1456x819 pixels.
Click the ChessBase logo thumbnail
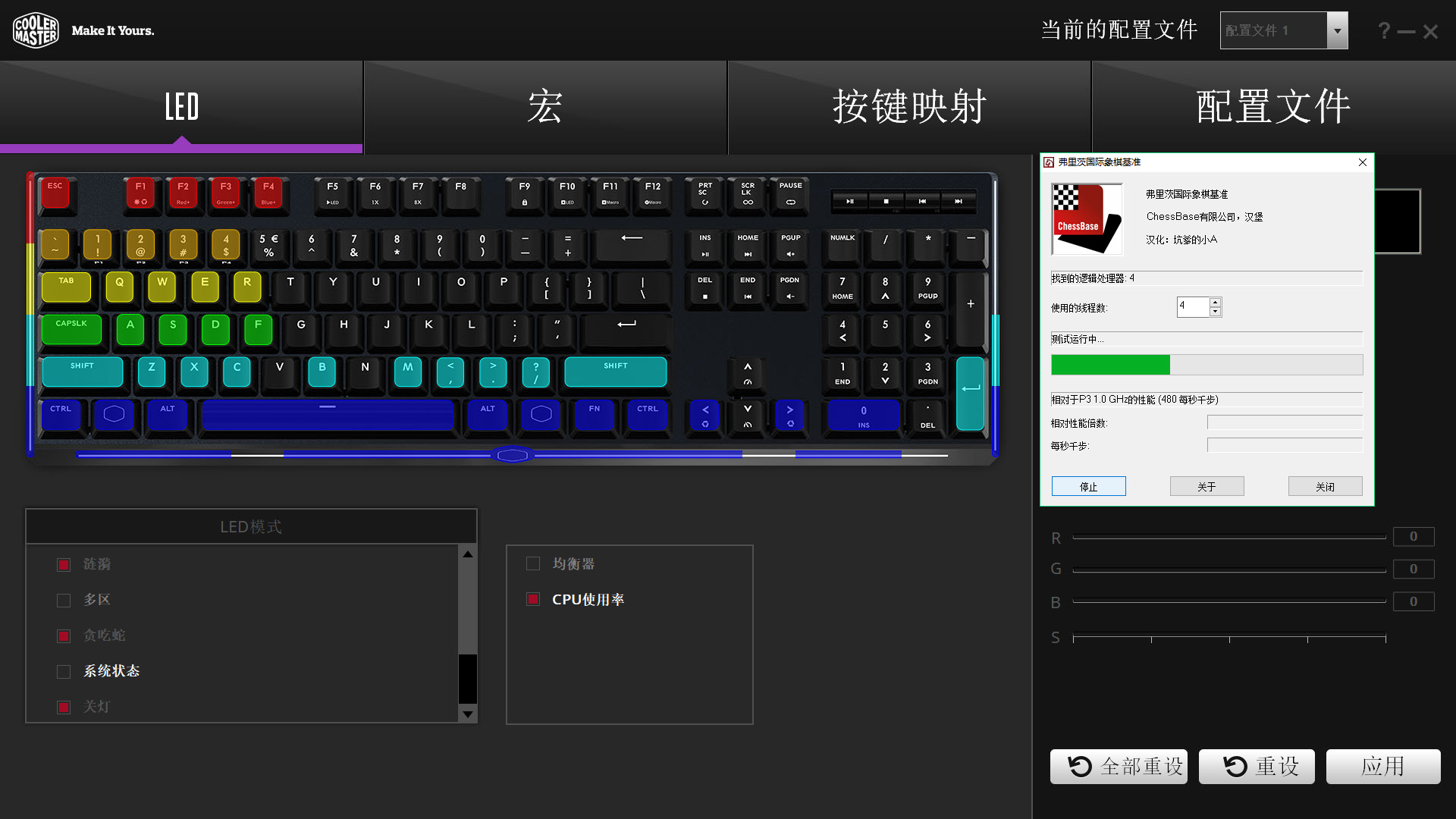click(1087, 219)
